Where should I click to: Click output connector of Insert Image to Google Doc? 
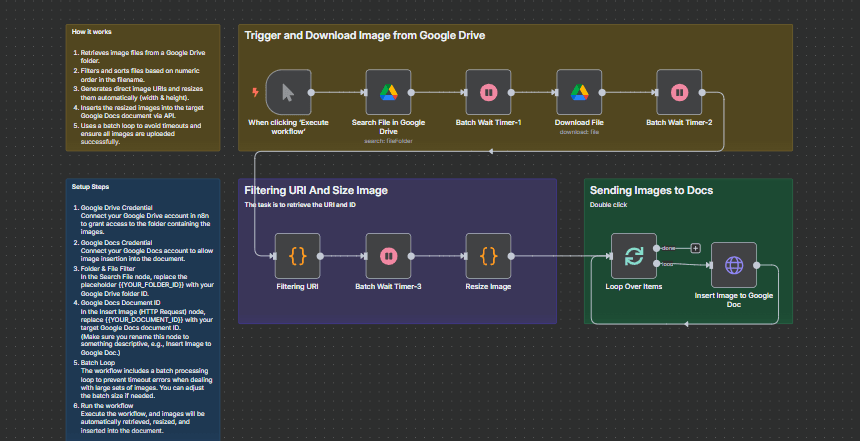[757, 265]
